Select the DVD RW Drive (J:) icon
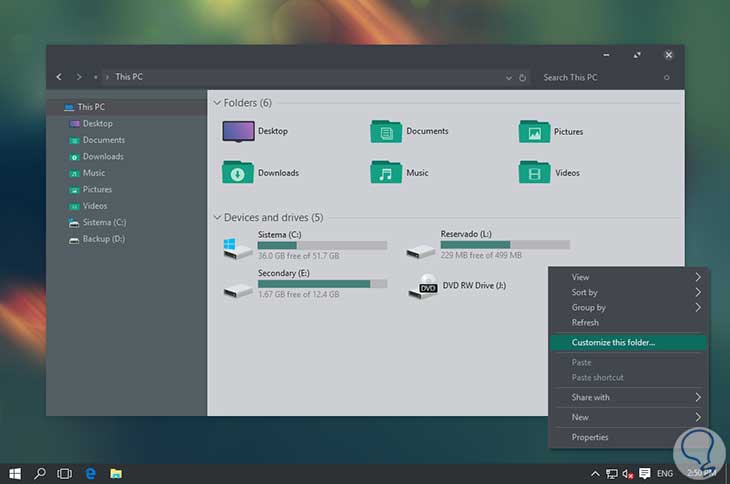Screen dimensions: 730x484 pos(423,287)
